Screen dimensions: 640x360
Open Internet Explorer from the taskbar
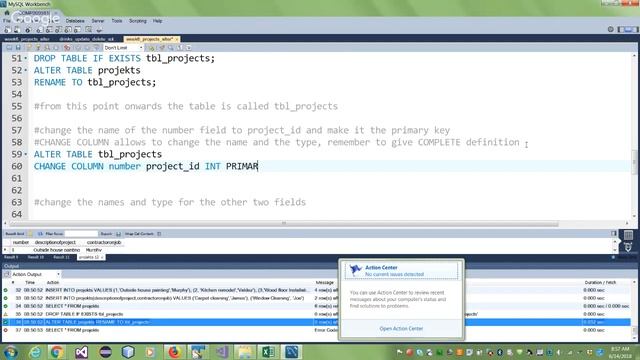pyautogui.click(x=35, y=351)
